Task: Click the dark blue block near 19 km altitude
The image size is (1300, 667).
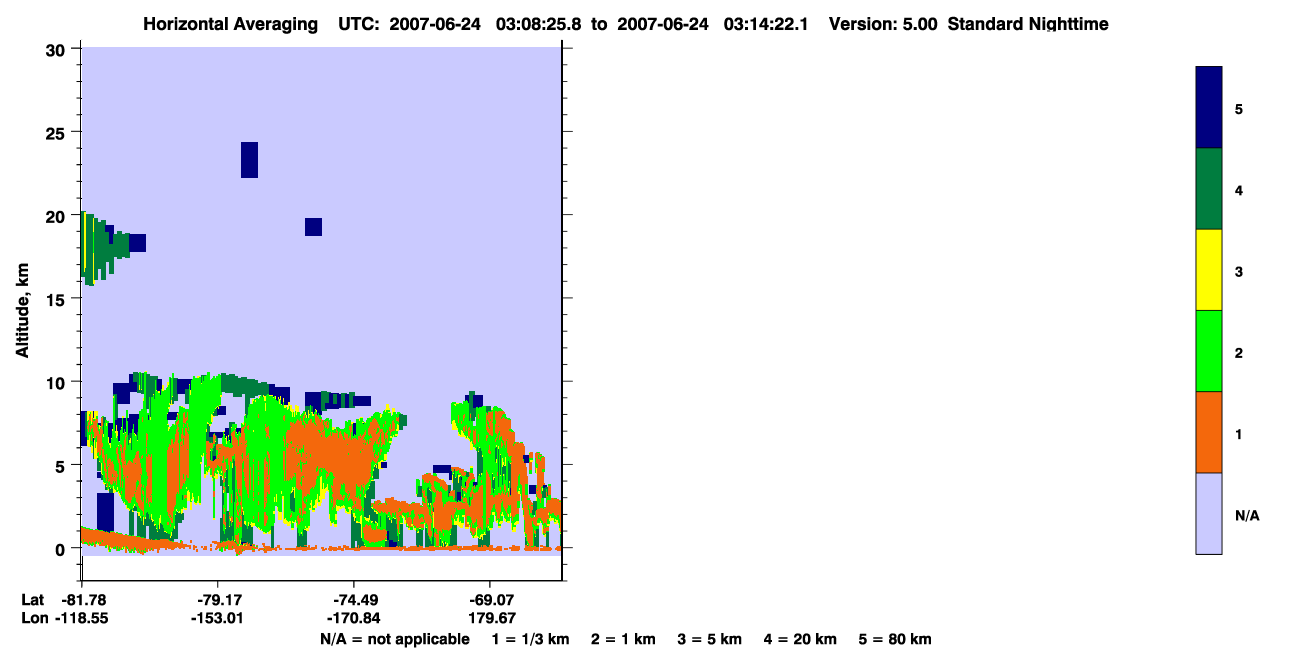Action: coord(313,227)
